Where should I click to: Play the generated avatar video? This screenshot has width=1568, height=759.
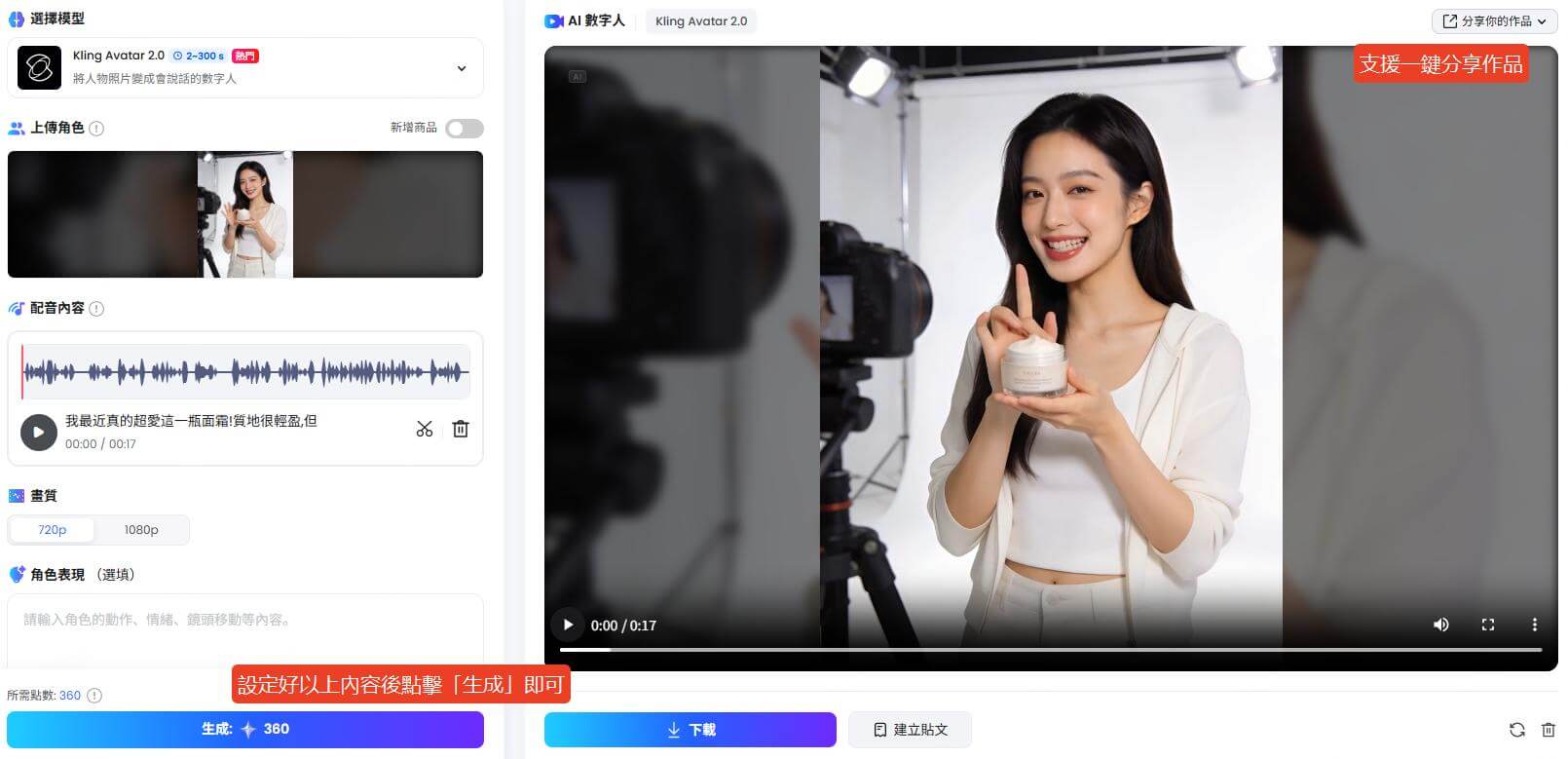pyautogui.click(x=568, y=625)
